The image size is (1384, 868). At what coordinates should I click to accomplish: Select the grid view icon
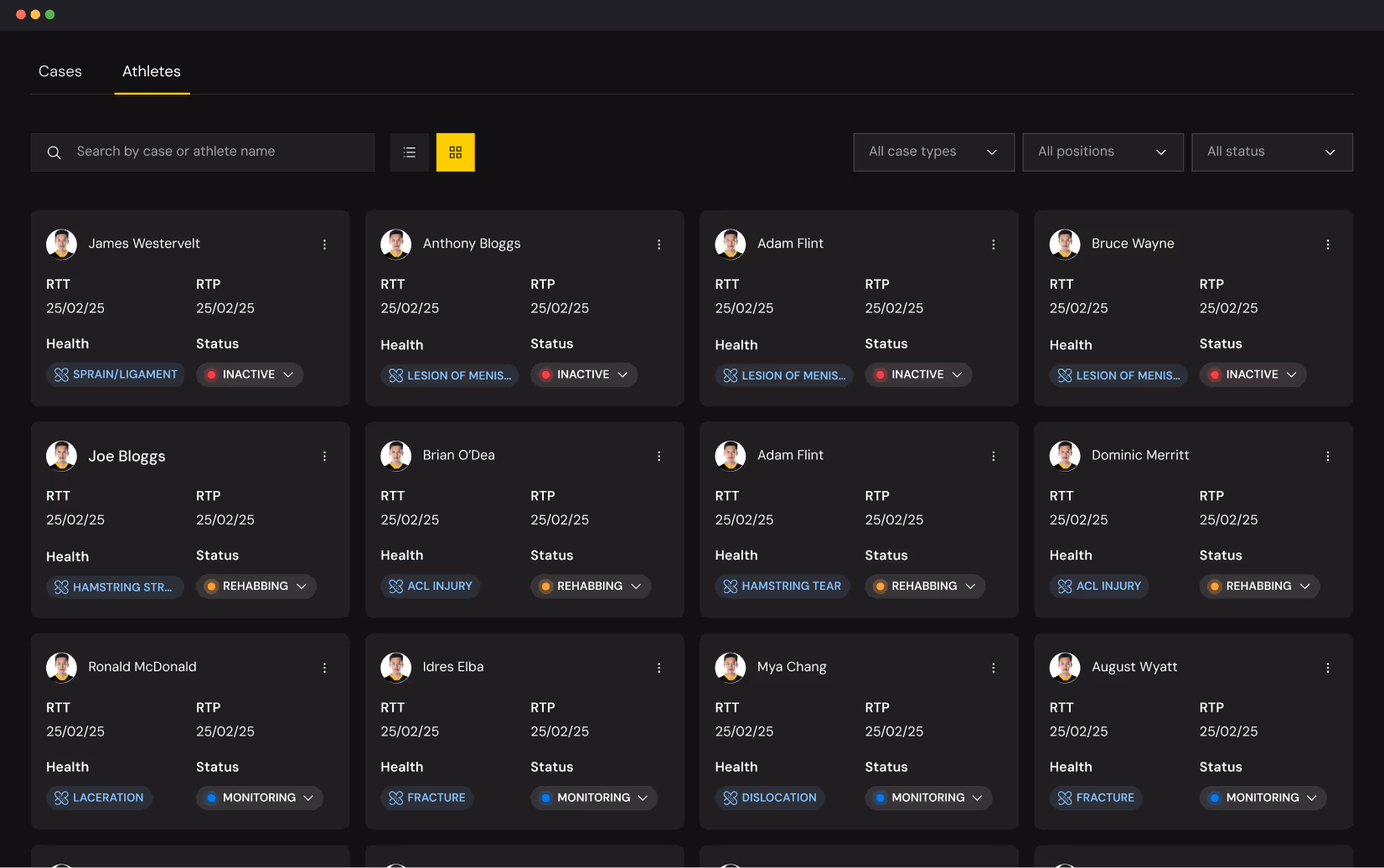pyautogui.click(x=455, y=152)
